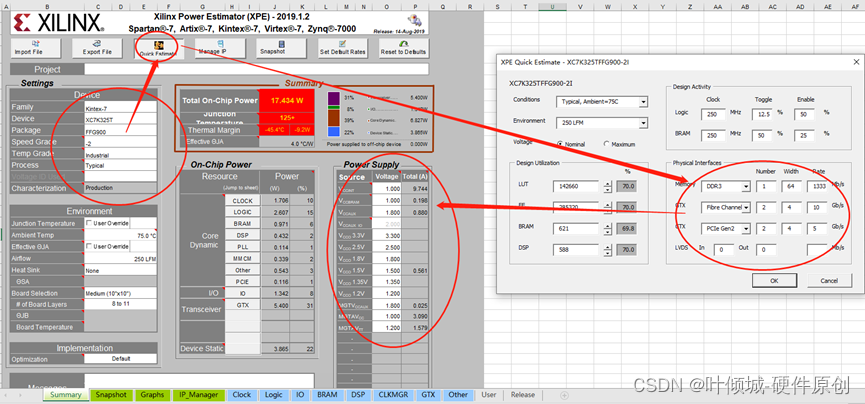Click the BRAM Enable 25 field
The image size is (865, 404).
point(805,135)
